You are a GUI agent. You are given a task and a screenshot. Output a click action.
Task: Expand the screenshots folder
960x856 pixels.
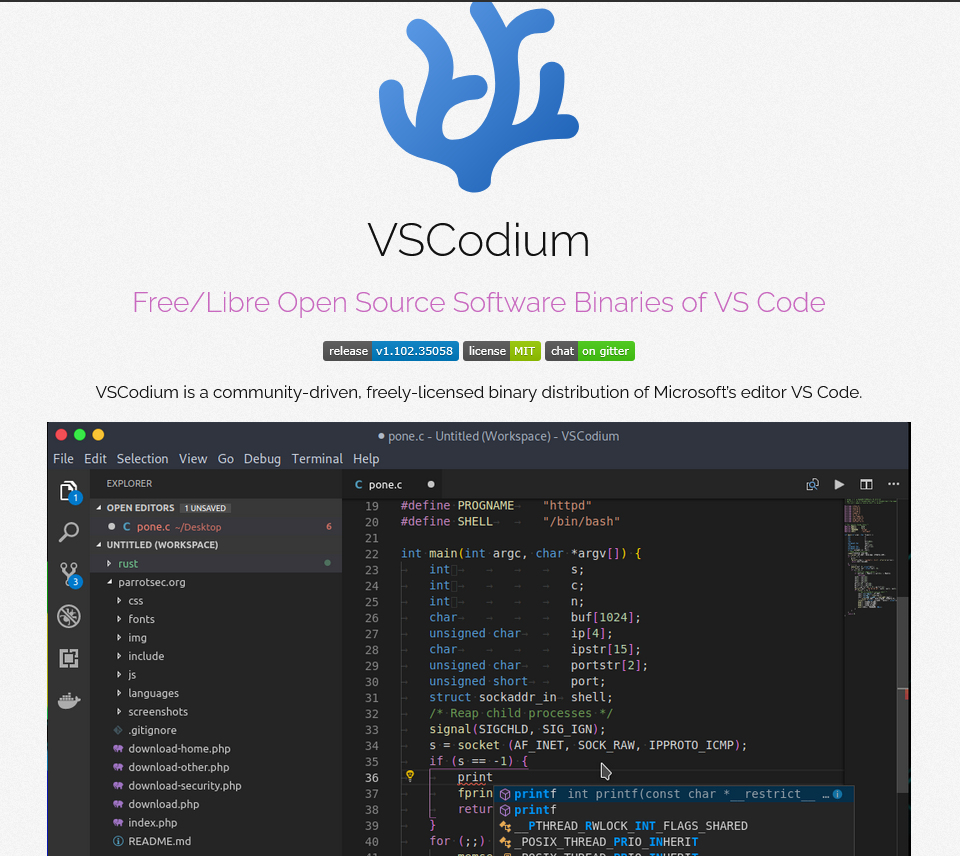click(119, 711)
